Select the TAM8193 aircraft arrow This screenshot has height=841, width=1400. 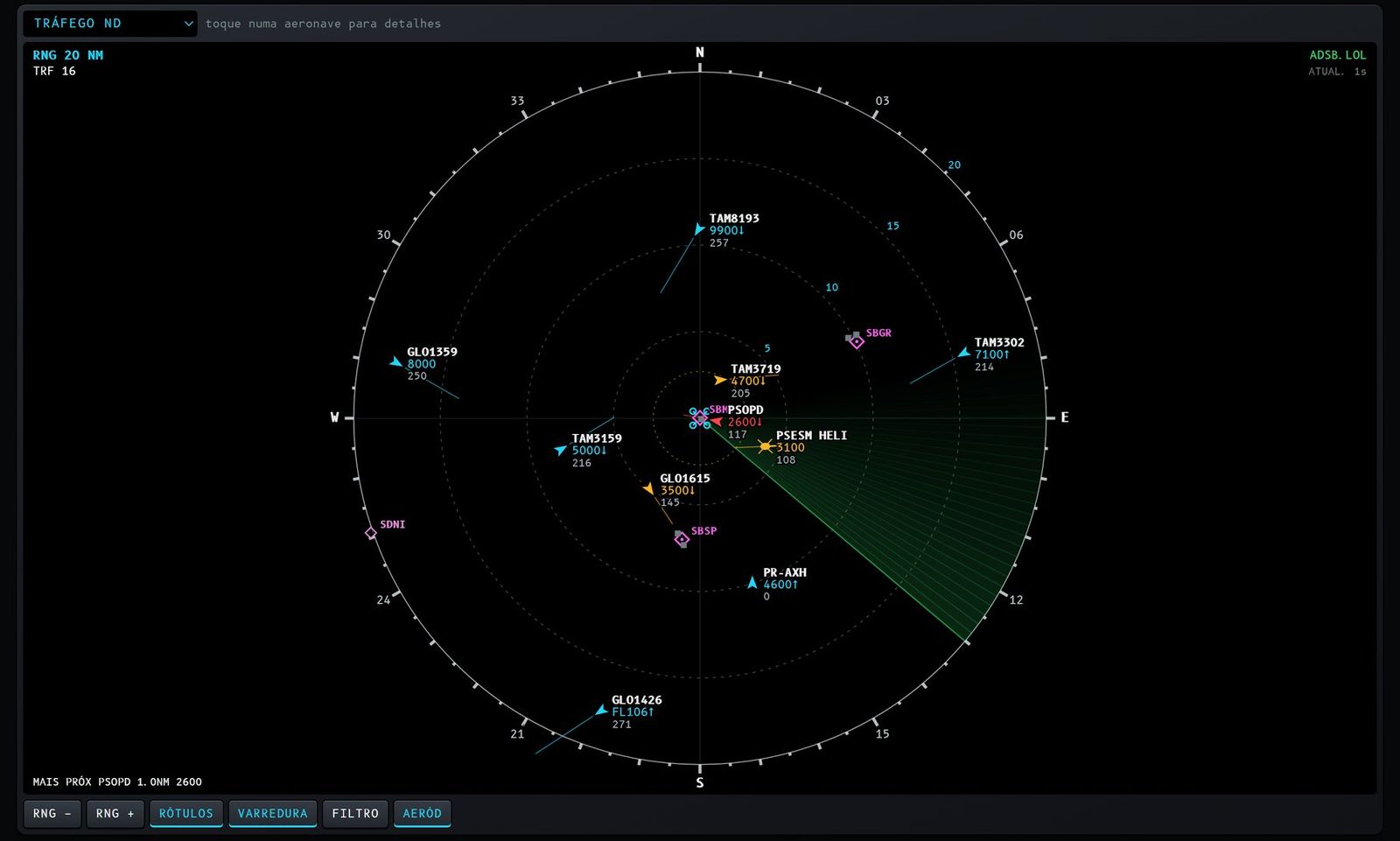click(x=699, y=229)
